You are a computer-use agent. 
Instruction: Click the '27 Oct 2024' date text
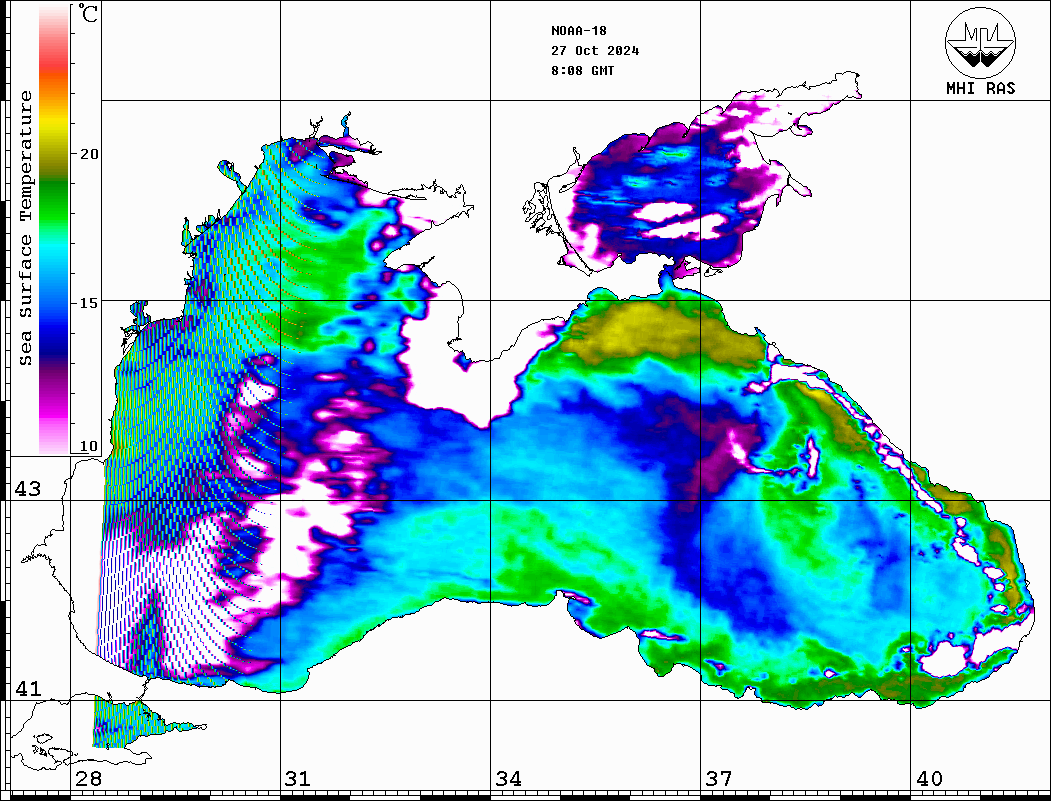pos(595,51)
